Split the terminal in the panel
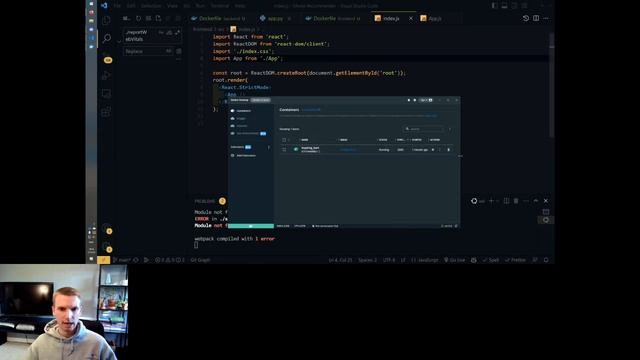The image size is (640, 360). (506, 201)
